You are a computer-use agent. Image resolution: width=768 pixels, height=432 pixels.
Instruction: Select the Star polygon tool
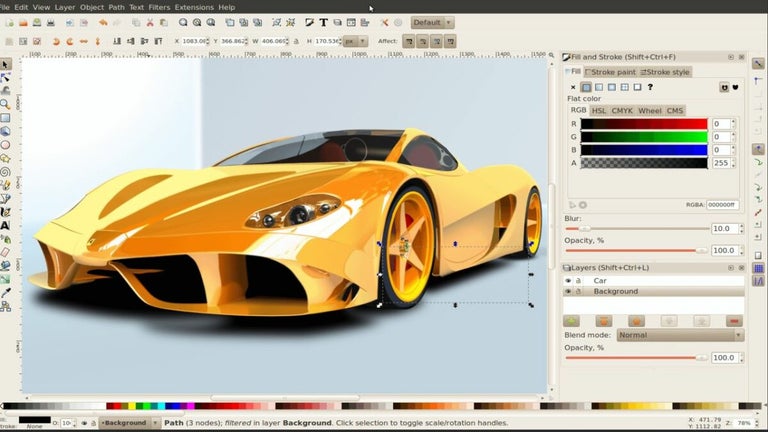(5, 159)
